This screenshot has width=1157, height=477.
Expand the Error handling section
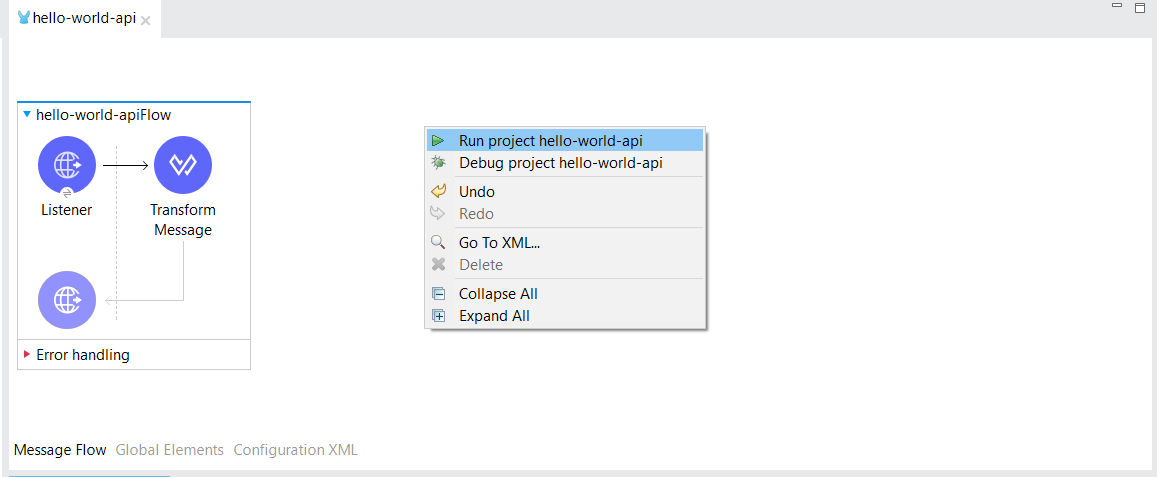click(x=27, y=354)
